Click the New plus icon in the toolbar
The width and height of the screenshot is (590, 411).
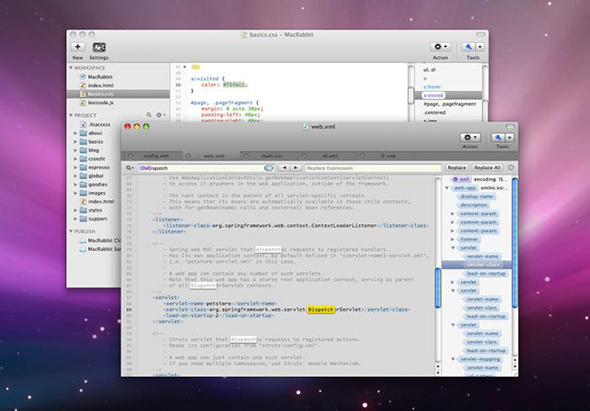point(78,47)
